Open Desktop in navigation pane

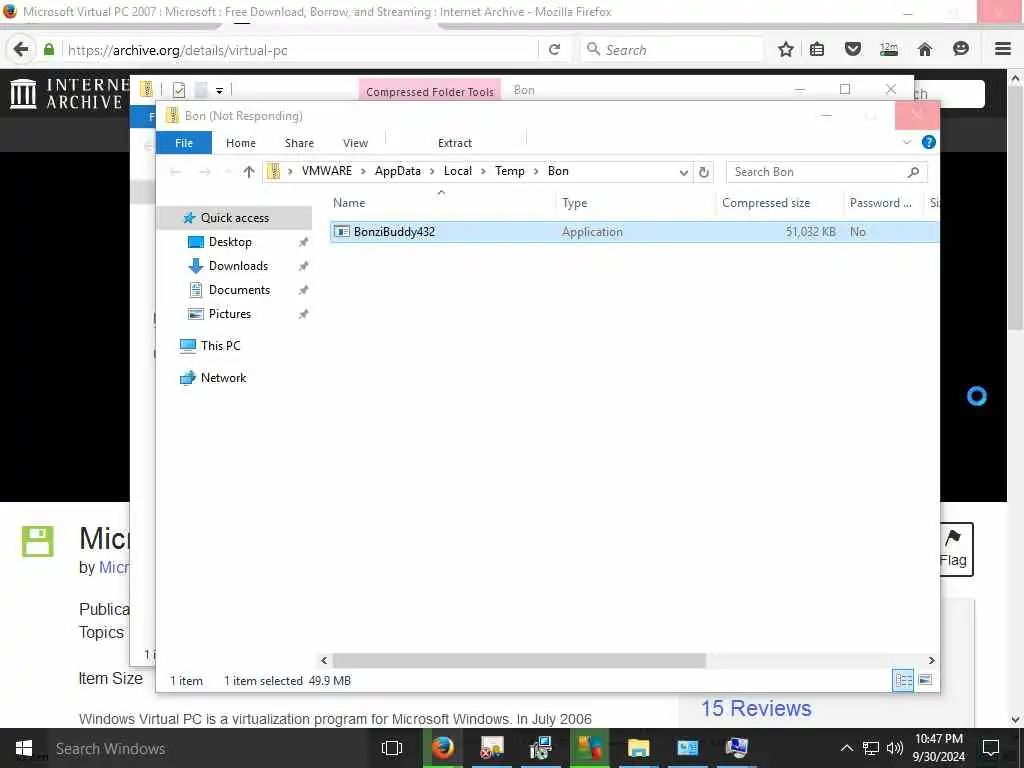(230, 242)
